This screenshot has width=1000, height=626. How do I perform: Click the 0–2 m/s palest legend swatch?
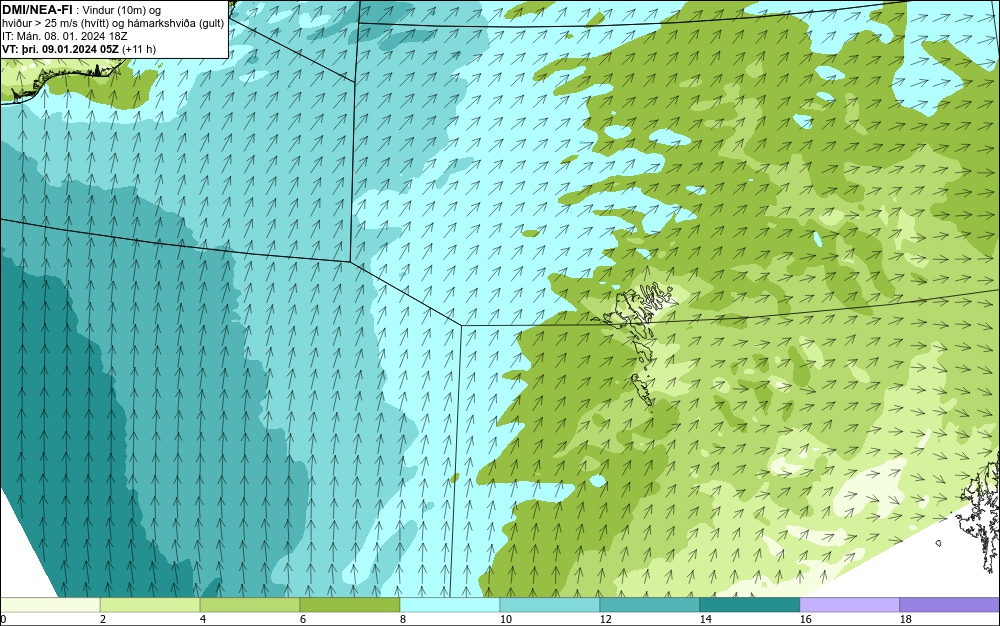coord(50,604)
